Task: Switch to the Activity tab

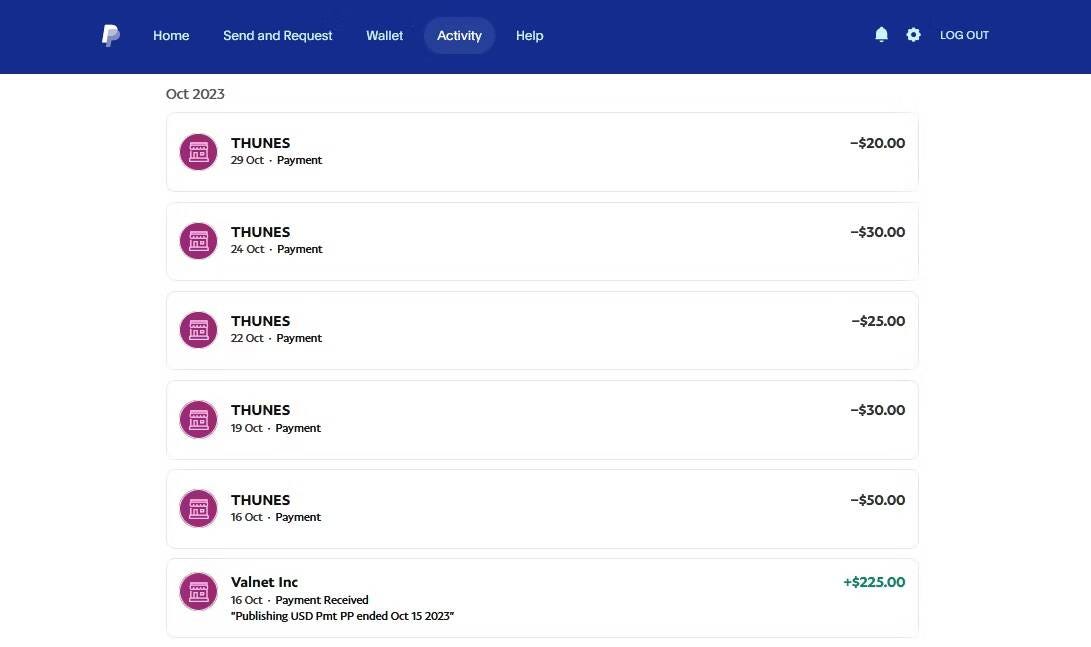Action: [459, 35]
